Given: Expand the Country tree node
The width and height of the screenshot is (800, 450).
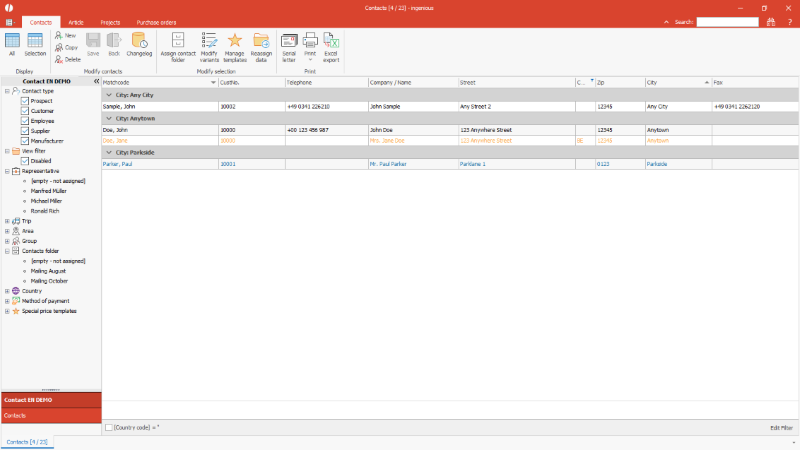Looking at the screenshot, I should click(x=7, y=291).
